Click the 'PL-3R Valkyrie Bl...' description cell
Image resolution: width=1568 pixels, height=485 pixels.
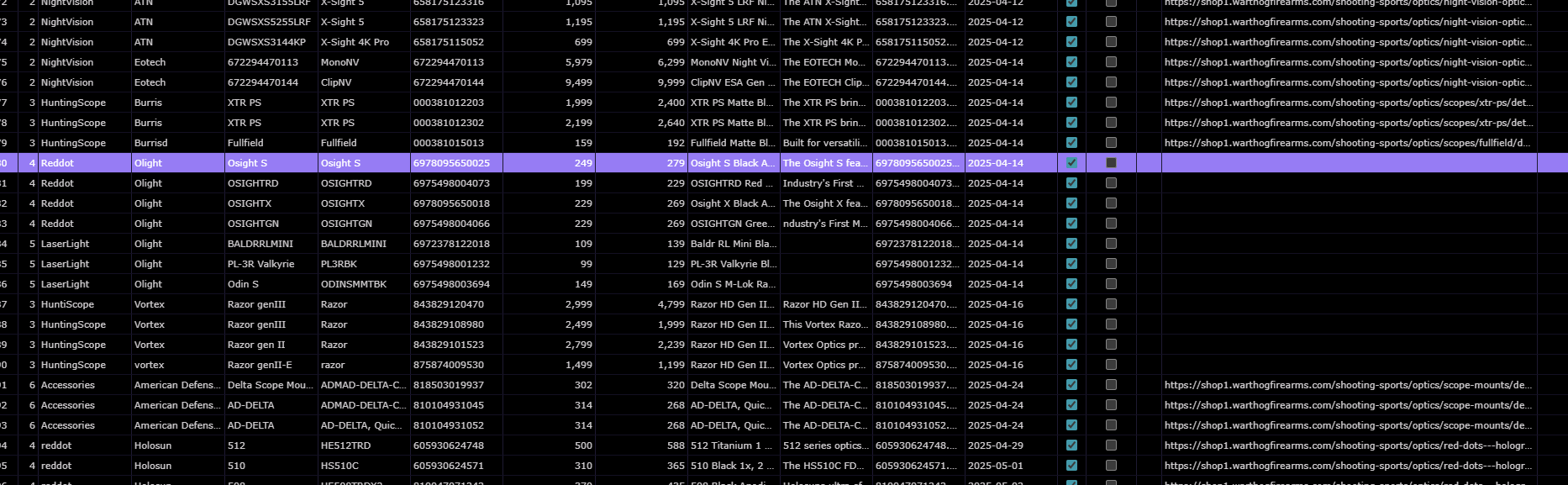pos(734,264)
